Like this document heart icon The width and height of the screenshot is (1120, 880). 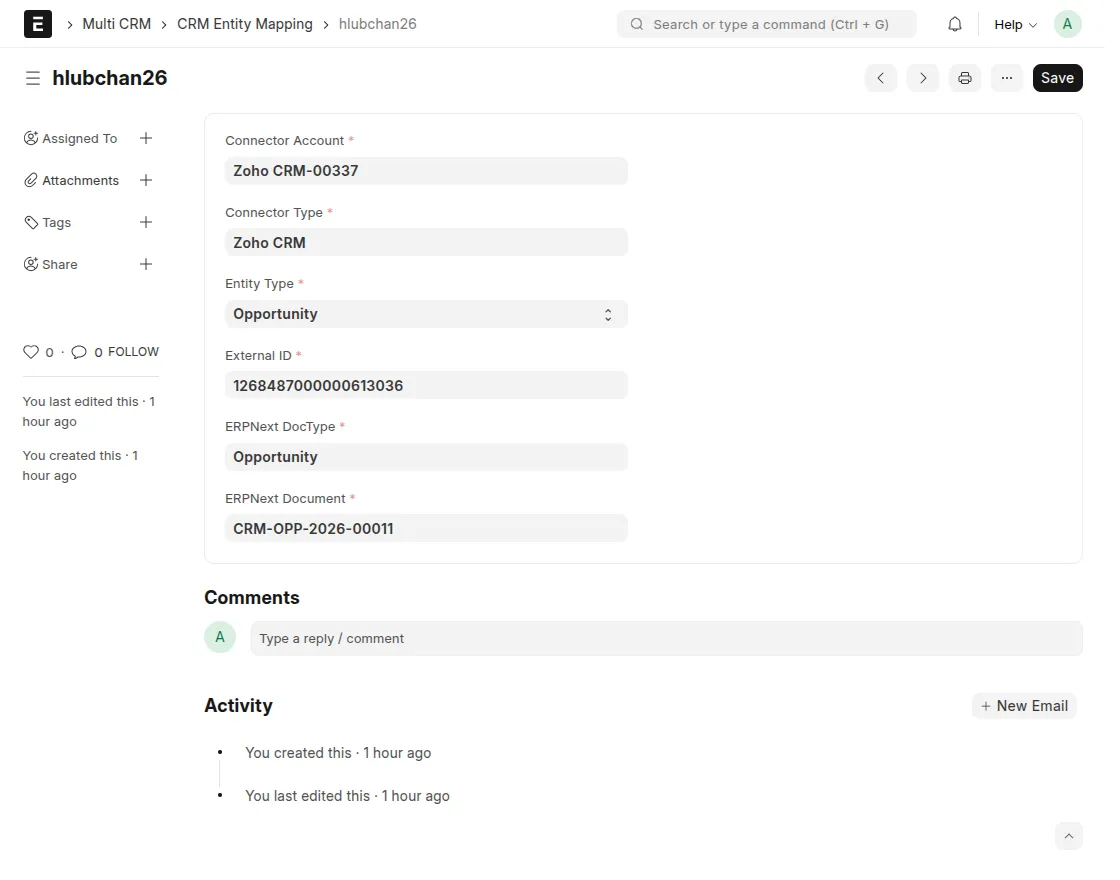[x=30, y=352]
